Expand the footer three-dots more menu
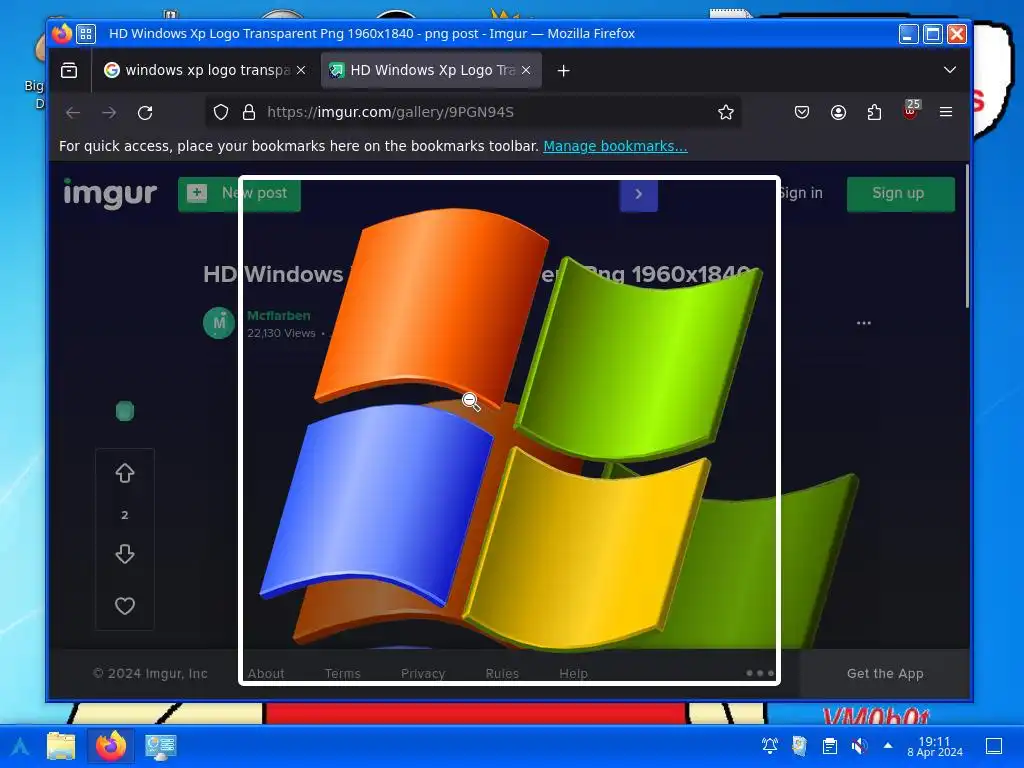This screenshot has height=768, width=1024. 760,673
